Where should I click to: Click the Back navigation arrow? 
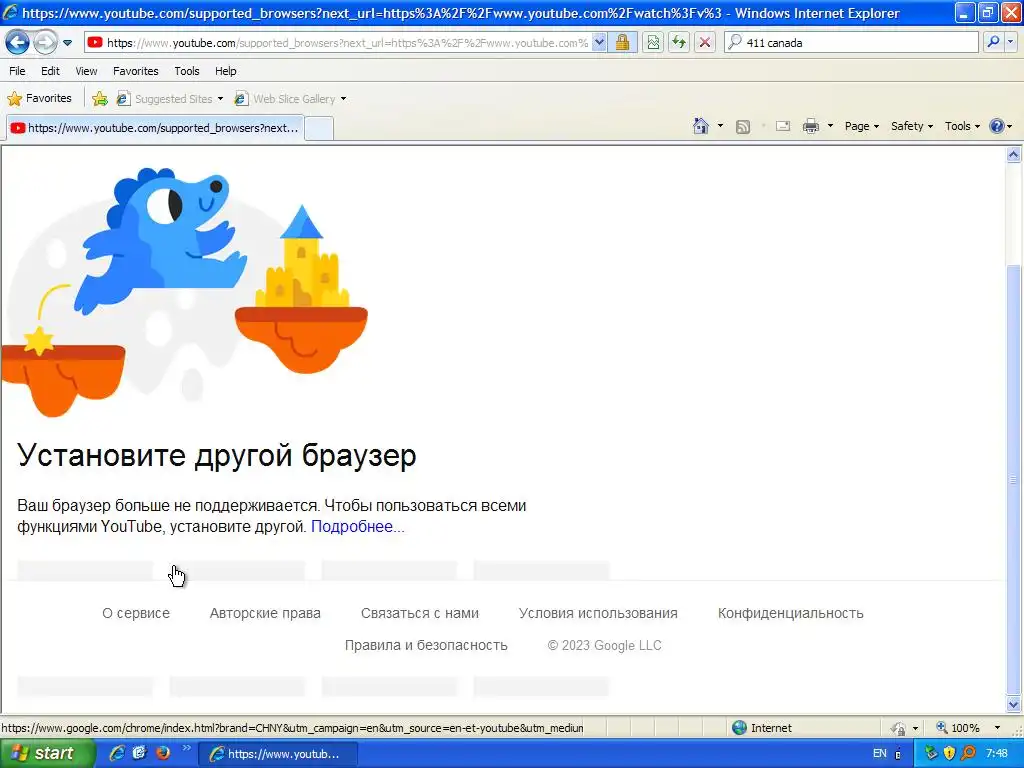[18, 43]
